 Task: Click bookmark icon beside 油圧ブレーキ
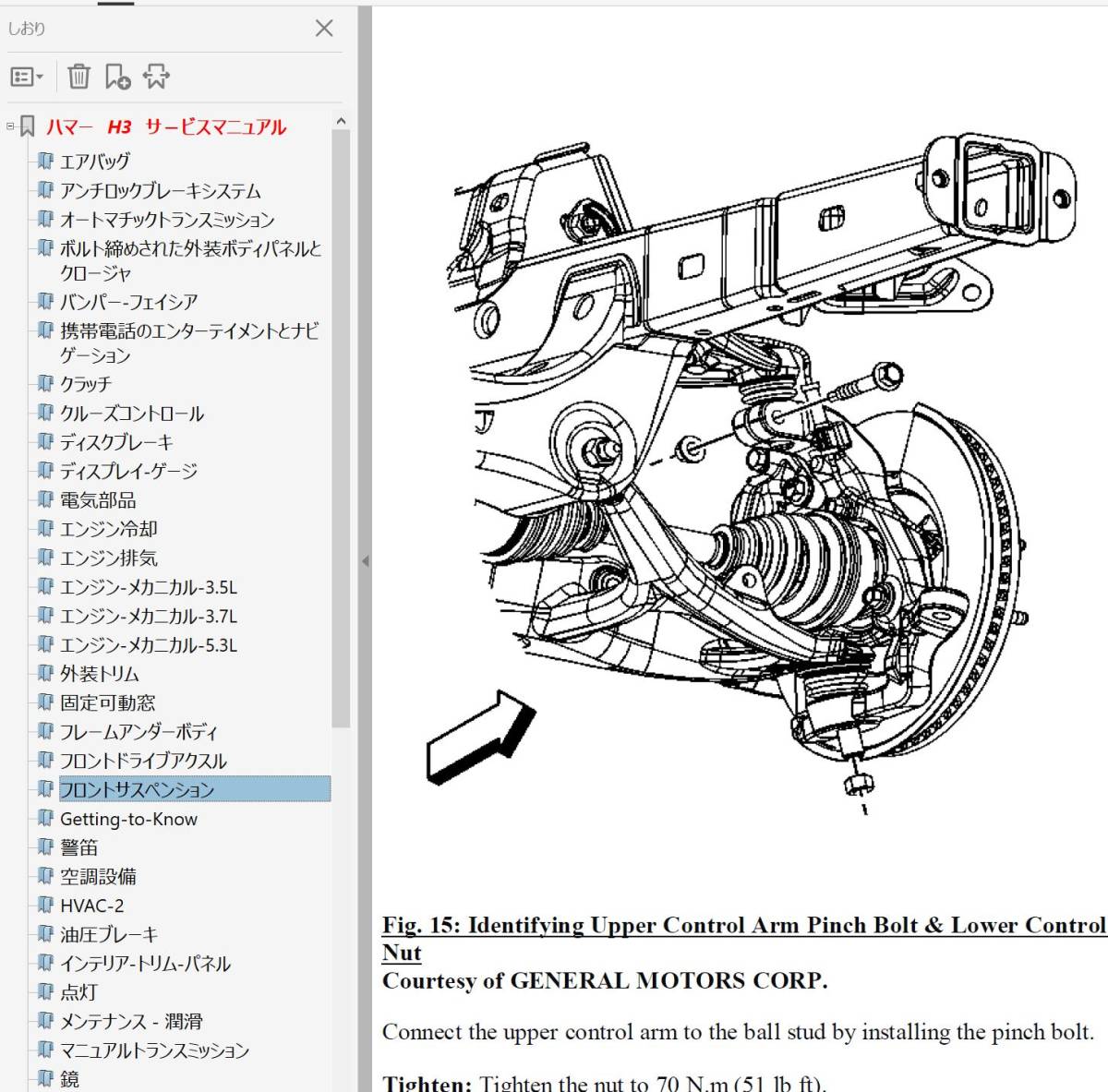coord(45,933)
